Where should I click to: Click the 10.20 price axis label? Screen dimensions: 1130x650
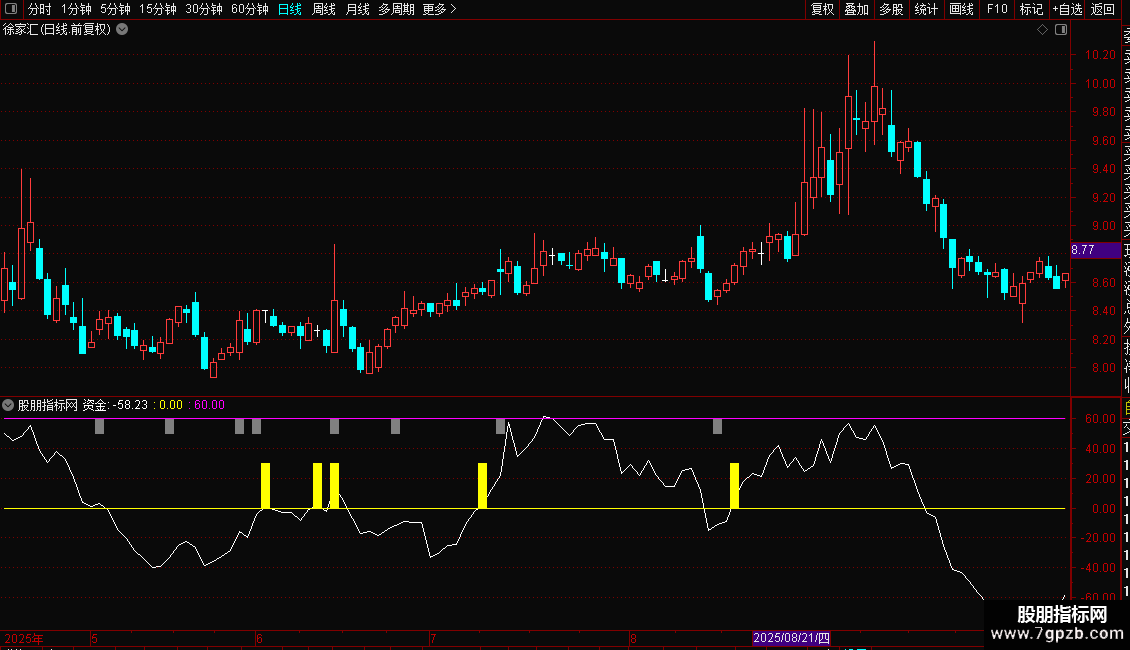(x=1100, y=55)
